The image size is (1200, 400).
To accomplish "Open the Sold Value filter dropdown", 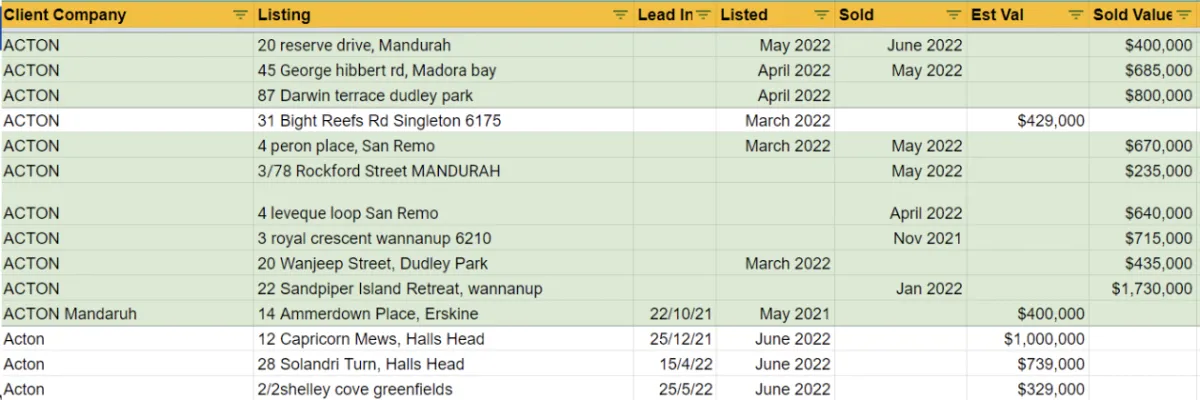I will click(1187, 15).
